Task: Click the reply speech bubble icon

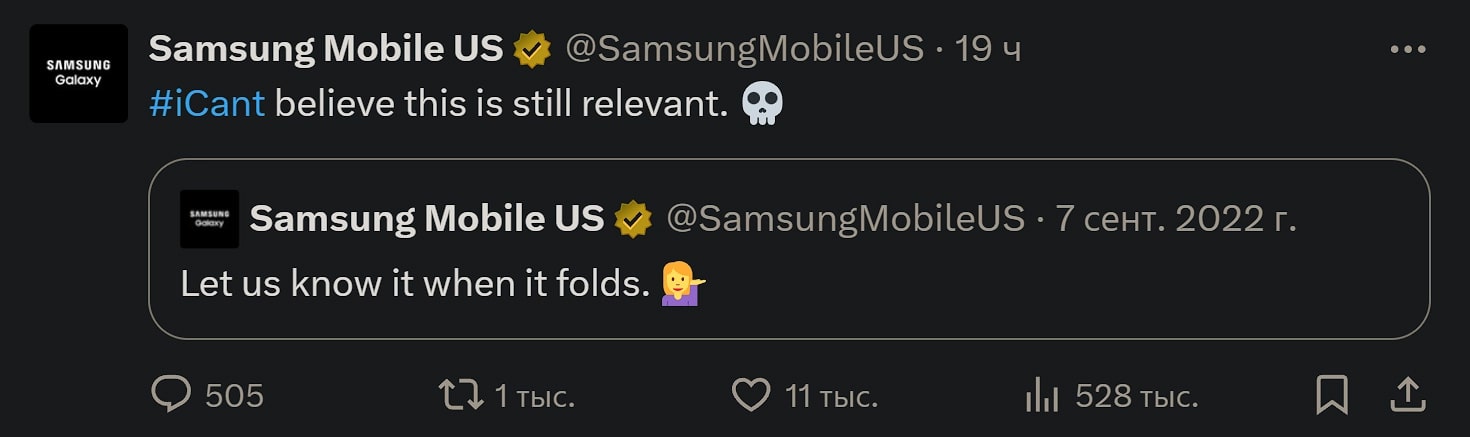Action: tap(171, 395)
